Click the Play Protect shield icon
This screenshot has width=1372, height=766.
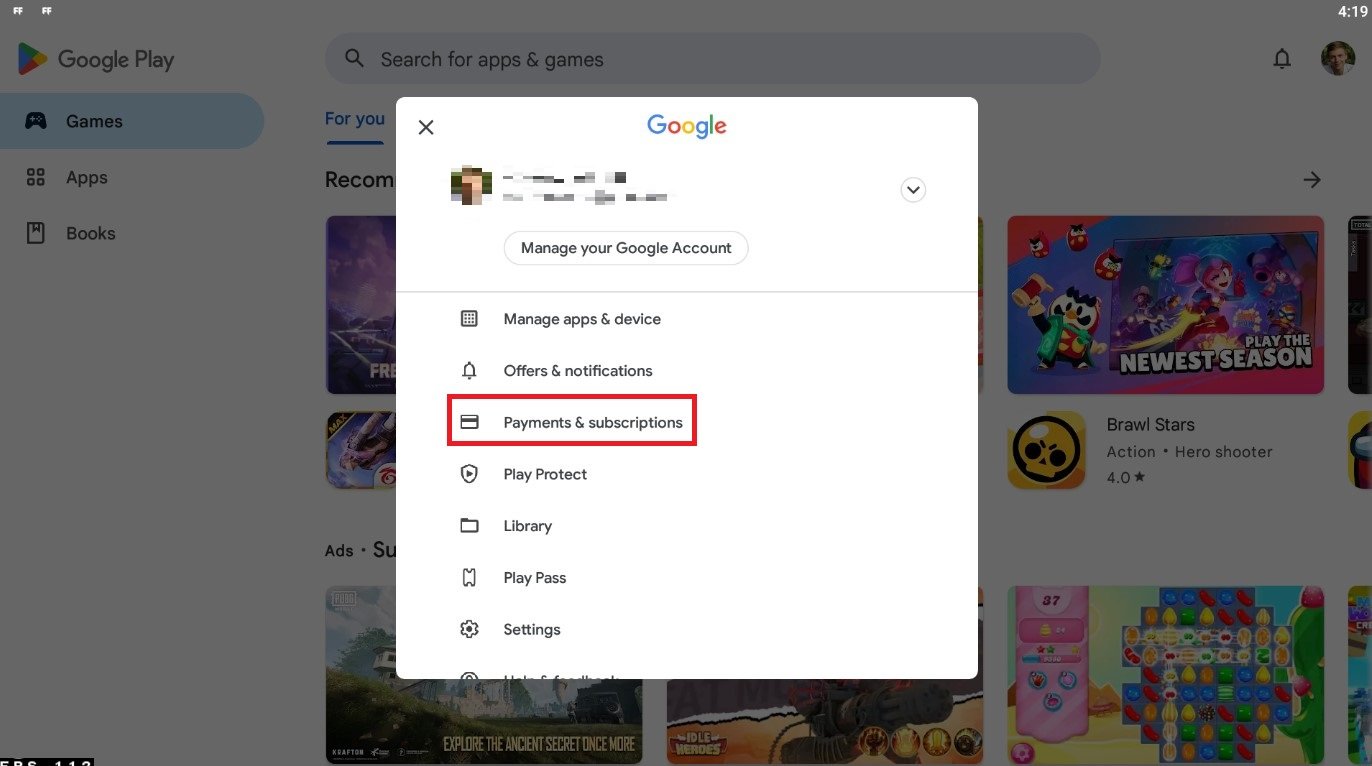469,474
